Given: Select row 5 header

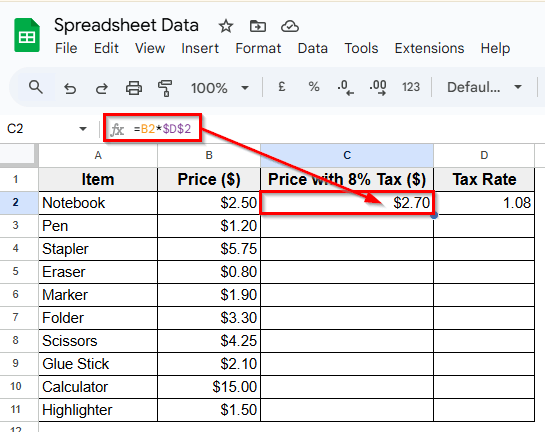Looking at the screenshot, I should 16,271.
